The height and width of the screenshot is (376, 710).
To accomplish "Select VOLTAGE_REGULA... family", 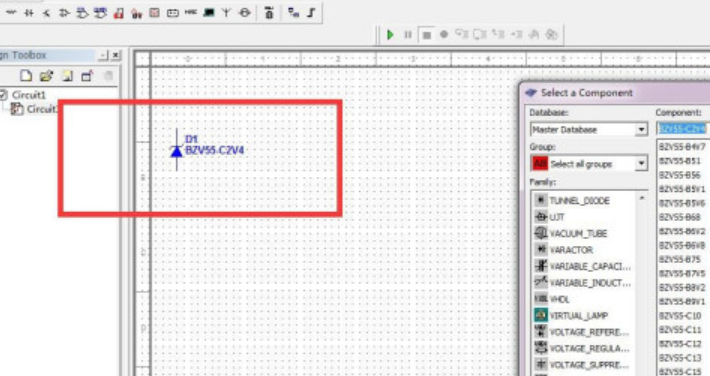I will point(589,348).
